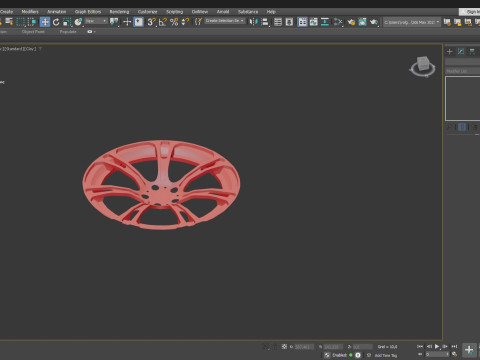Click the current frame number field
Viewport: 480px width, 360px height.
pos(436,354)
